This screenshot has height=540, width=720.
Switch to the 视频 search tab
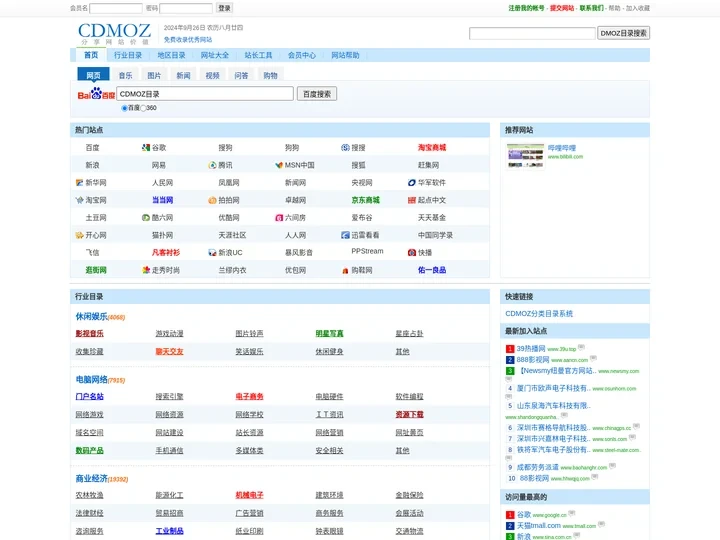pos(212,75)
